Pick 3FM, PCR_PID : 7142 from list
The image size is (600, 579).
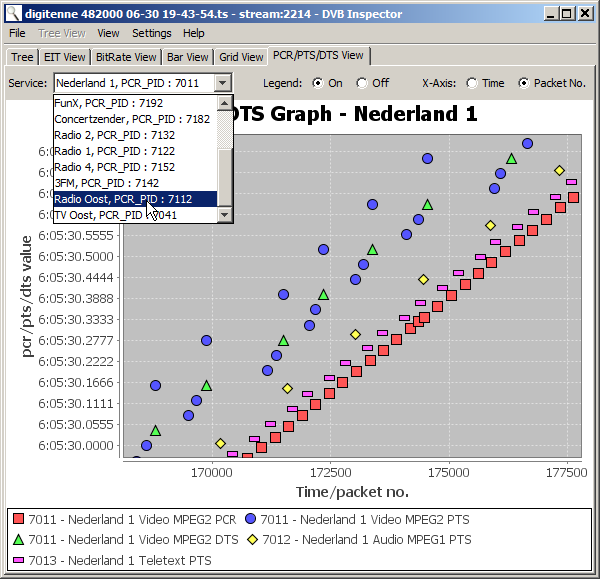pyautogui.click(x=106, y=183)
